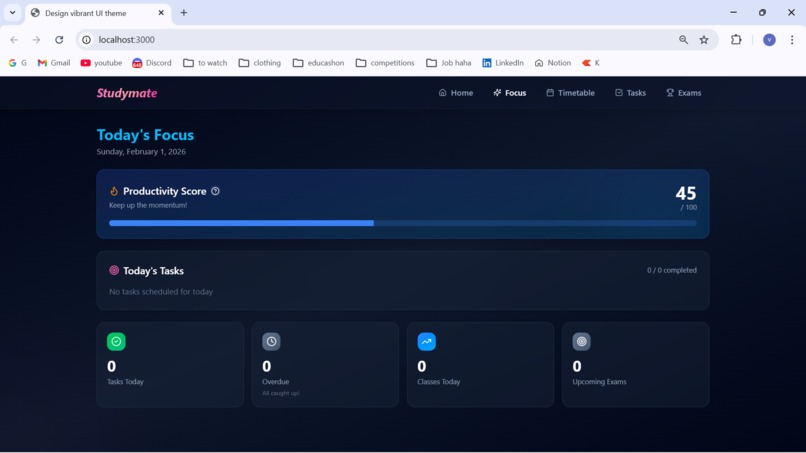This screenshot has height=453, width=806.
Task: Open the 'K' bookmark
Action: [591, 63]
